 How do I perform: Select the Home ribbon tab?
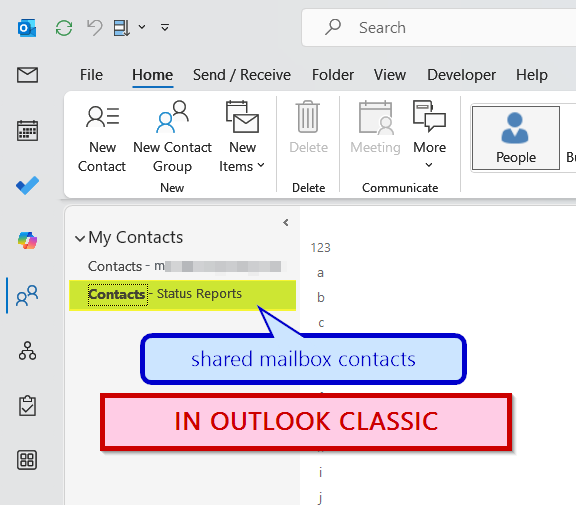(x=152, y=75)
